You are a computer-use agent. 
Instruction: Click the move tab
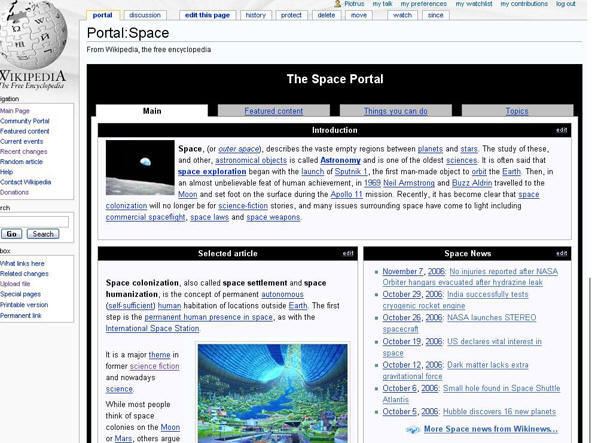pos(358,15)
